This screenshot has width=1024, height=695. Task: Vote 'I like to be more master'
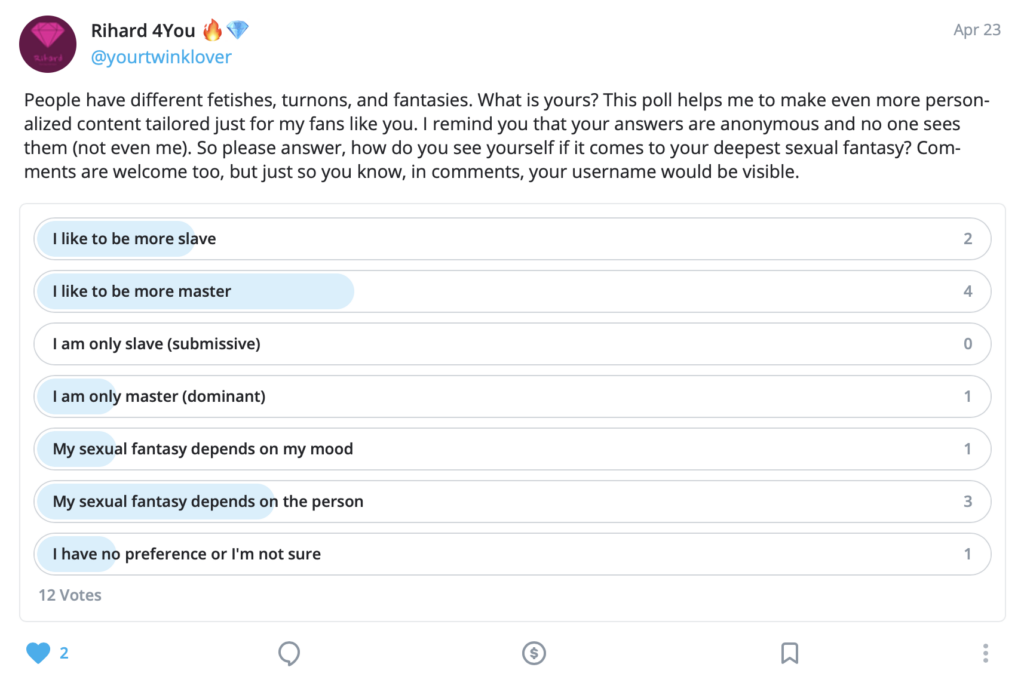click(512, 291)
